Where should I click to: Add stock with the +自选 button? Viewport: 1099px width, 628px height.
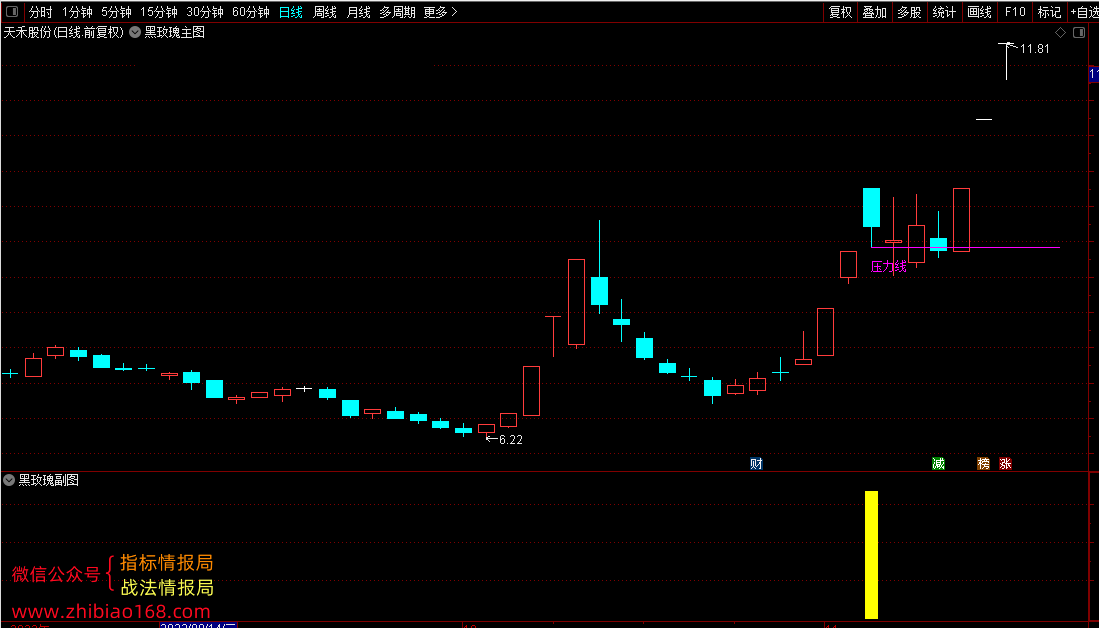[1084, 12]
